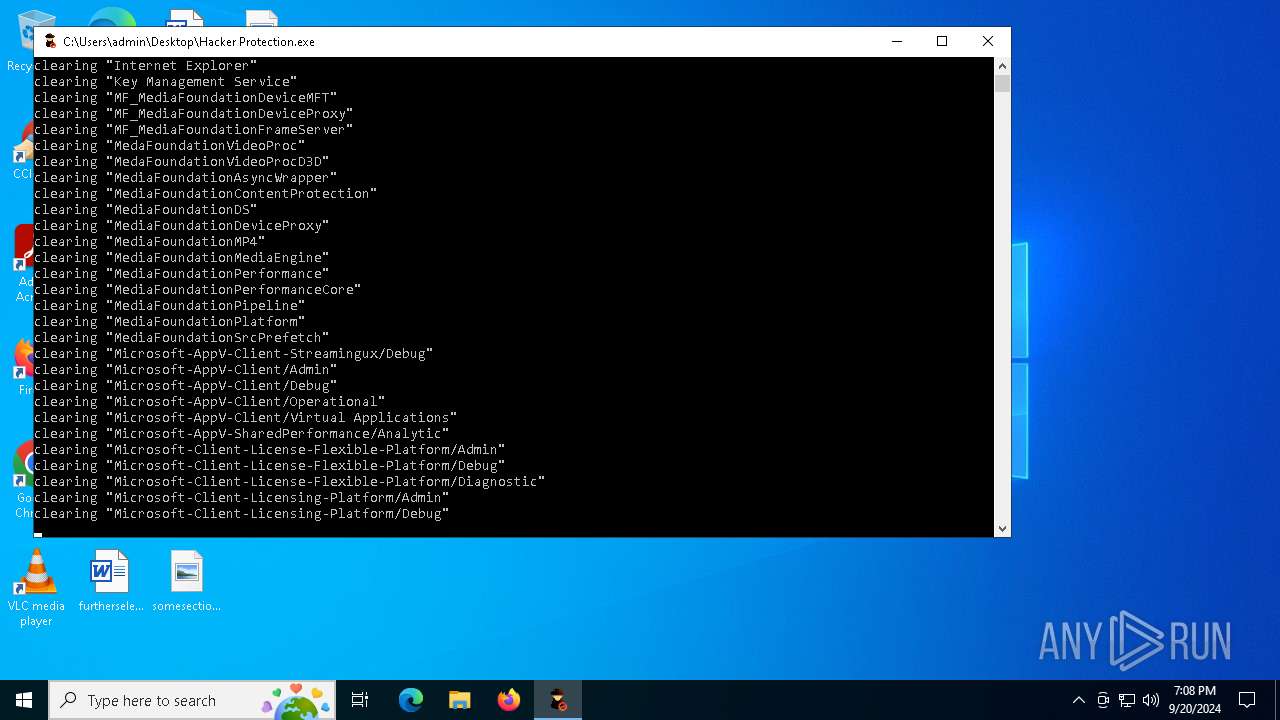The image size is (1280, 720).
Task: Click the "MediaFoundationSrcPrefetch" line
Action: [x=182, y=337]
